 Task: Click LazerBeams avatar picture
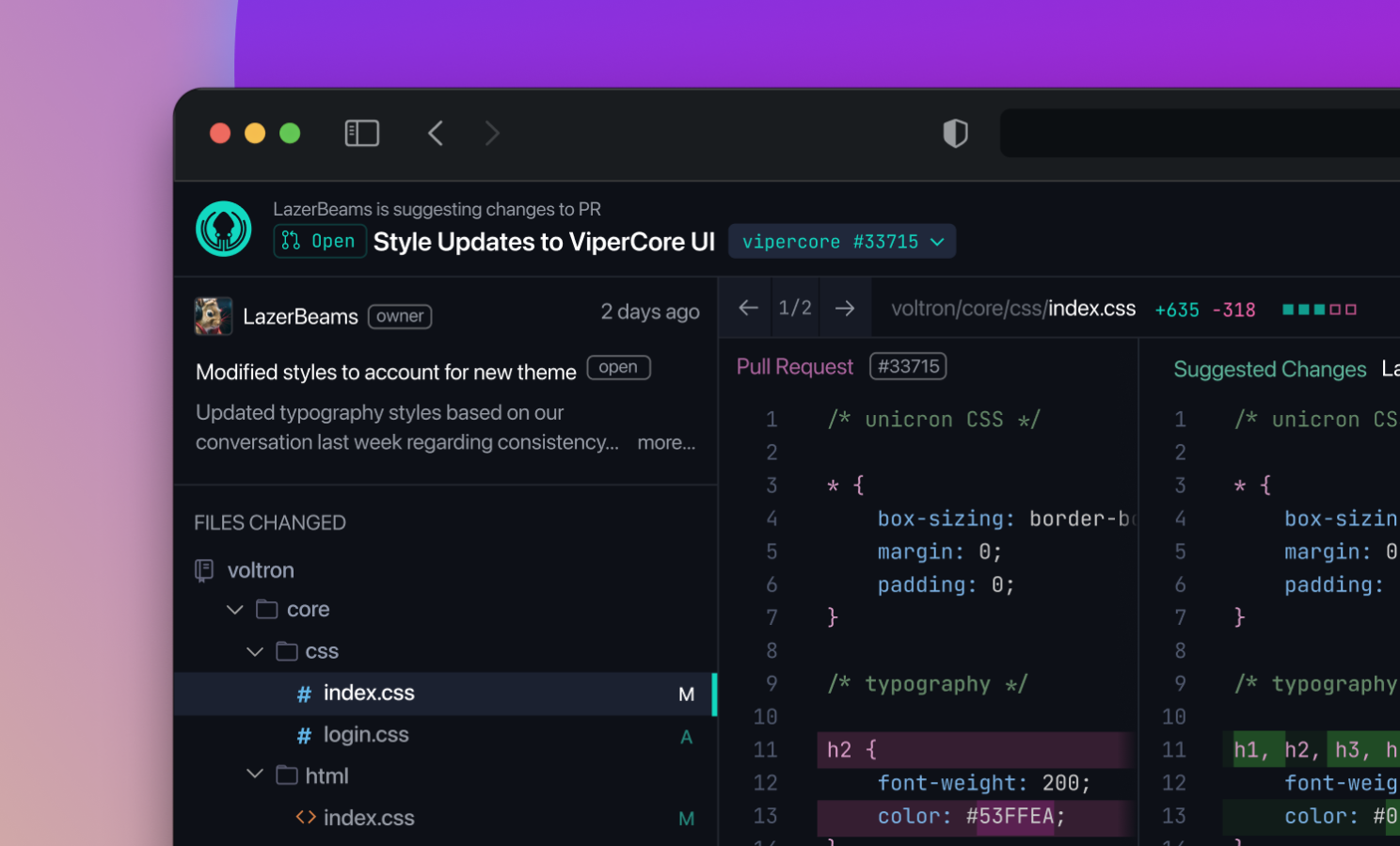(x=214, y=316)
